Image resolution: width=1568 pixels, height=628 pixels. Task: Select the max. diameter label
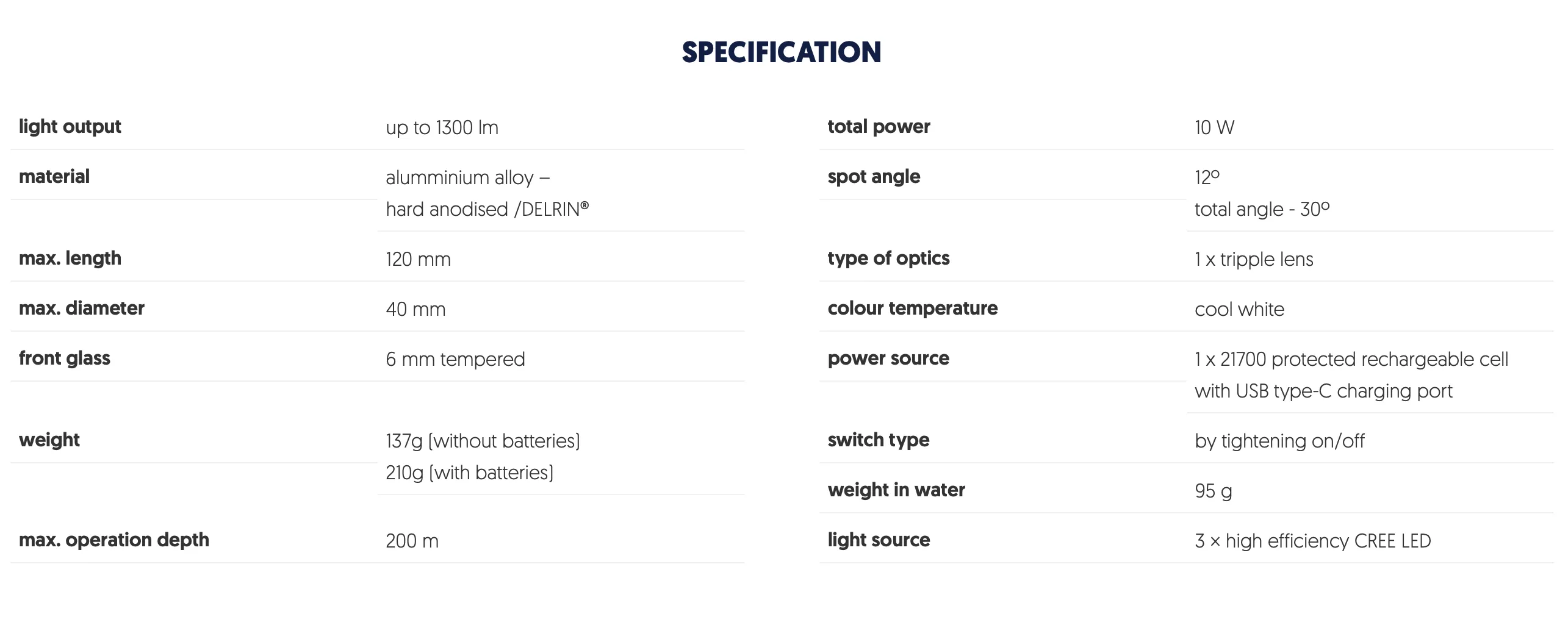tap(82, 309)
